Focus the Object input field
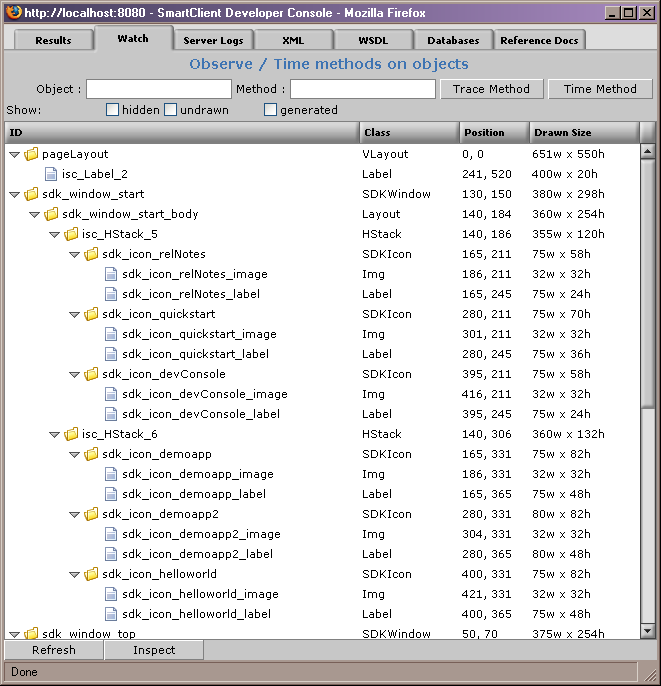The width and height of the screenshot is (661, 686). [159, 89]
